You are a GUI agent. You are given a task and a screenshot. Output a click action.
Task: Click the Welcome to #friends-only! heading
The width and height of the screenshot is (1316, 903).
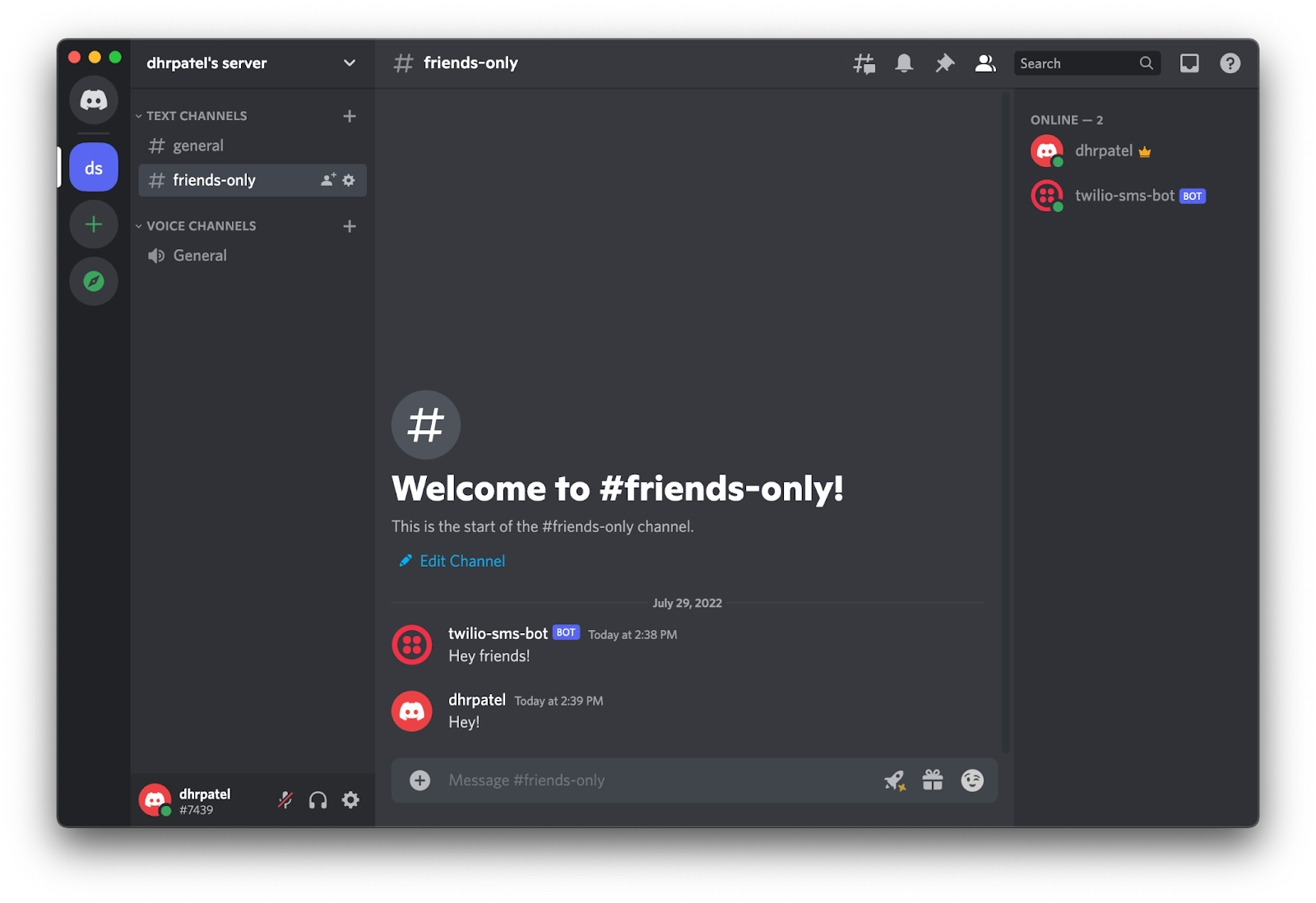point(618,489)
